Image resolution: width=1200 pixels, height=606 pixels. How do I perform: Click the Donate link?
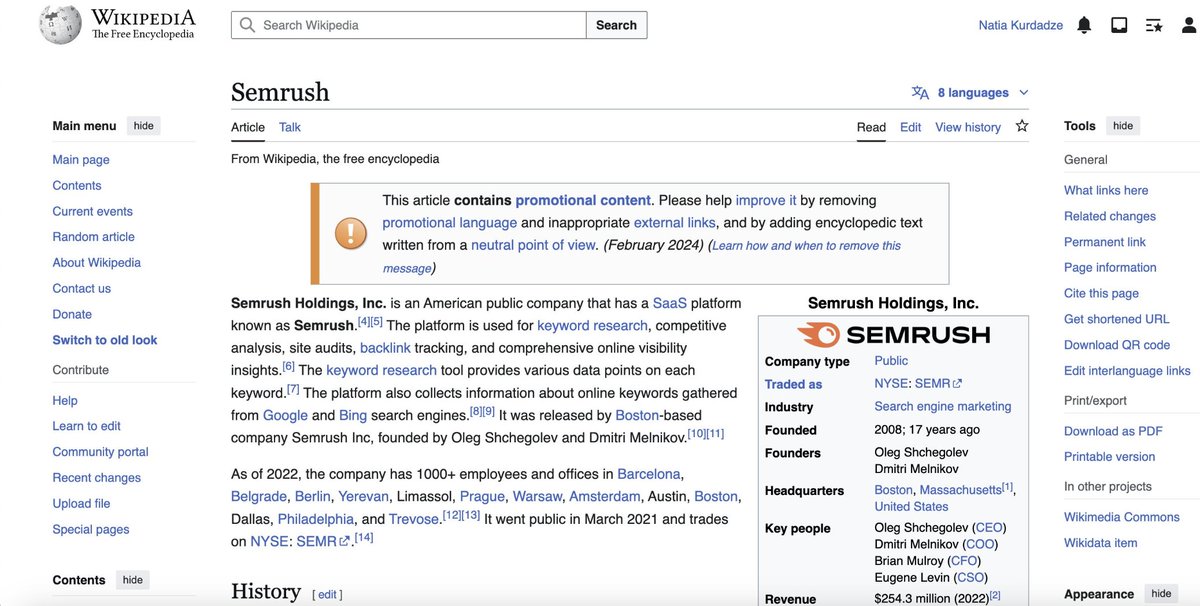coord(72,314)
